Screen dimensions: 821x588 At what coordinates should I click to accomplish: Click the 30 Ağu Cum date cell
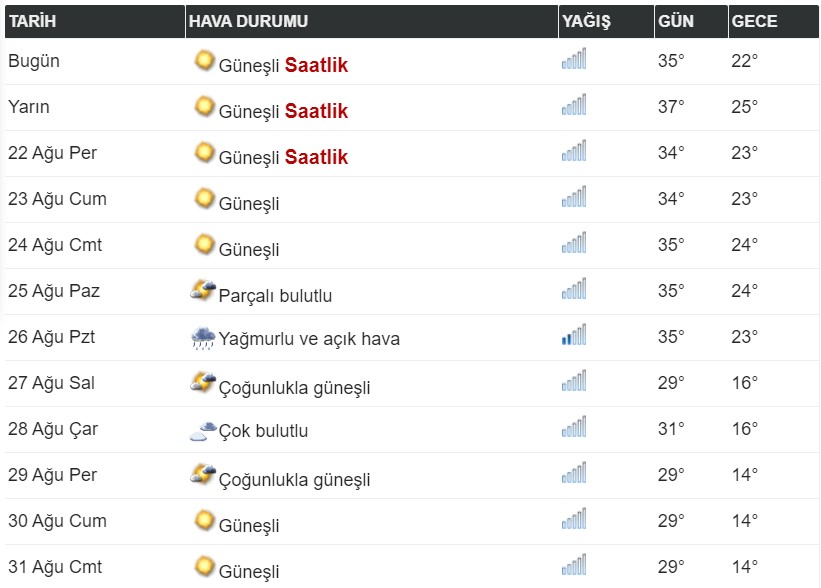point(58,521)
